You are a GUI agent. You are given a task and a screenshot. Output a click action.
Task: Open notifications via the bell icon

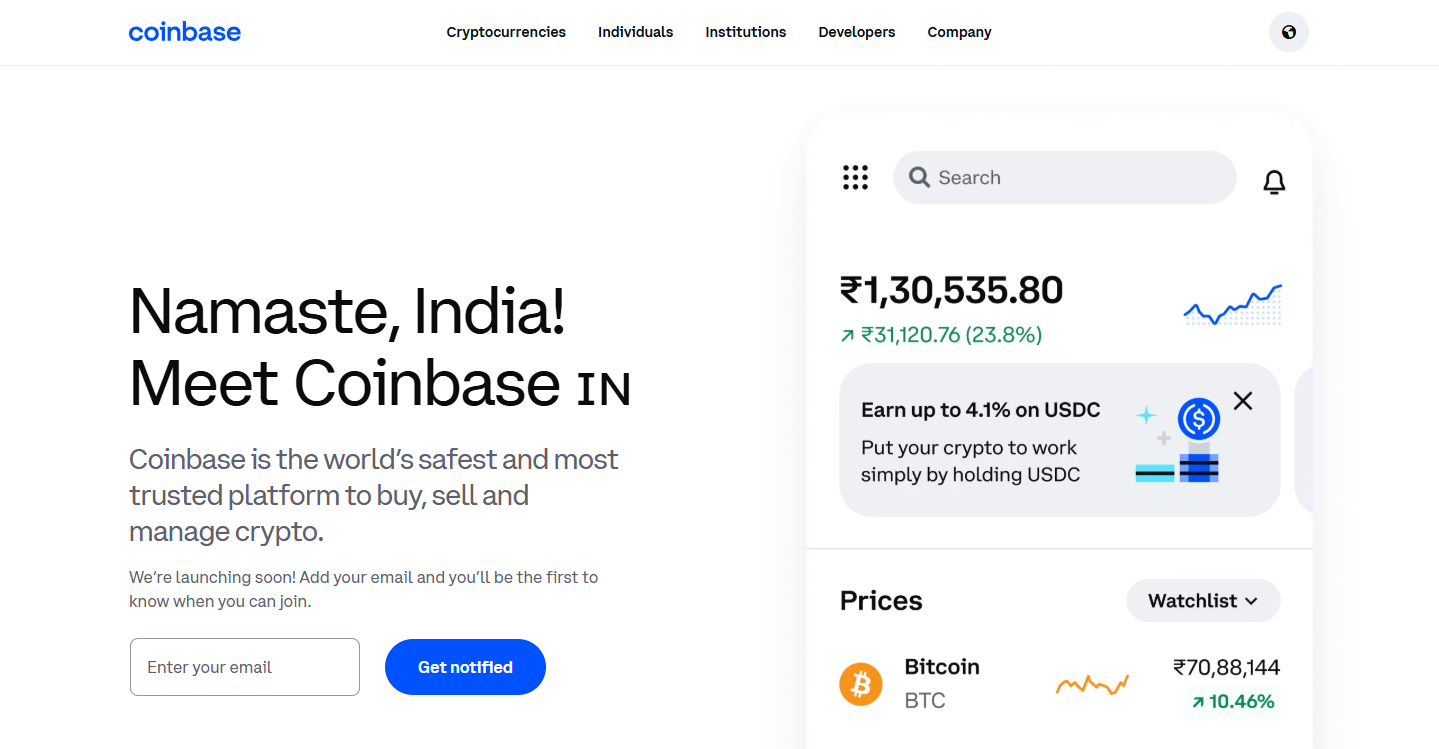pos(1274,182)
